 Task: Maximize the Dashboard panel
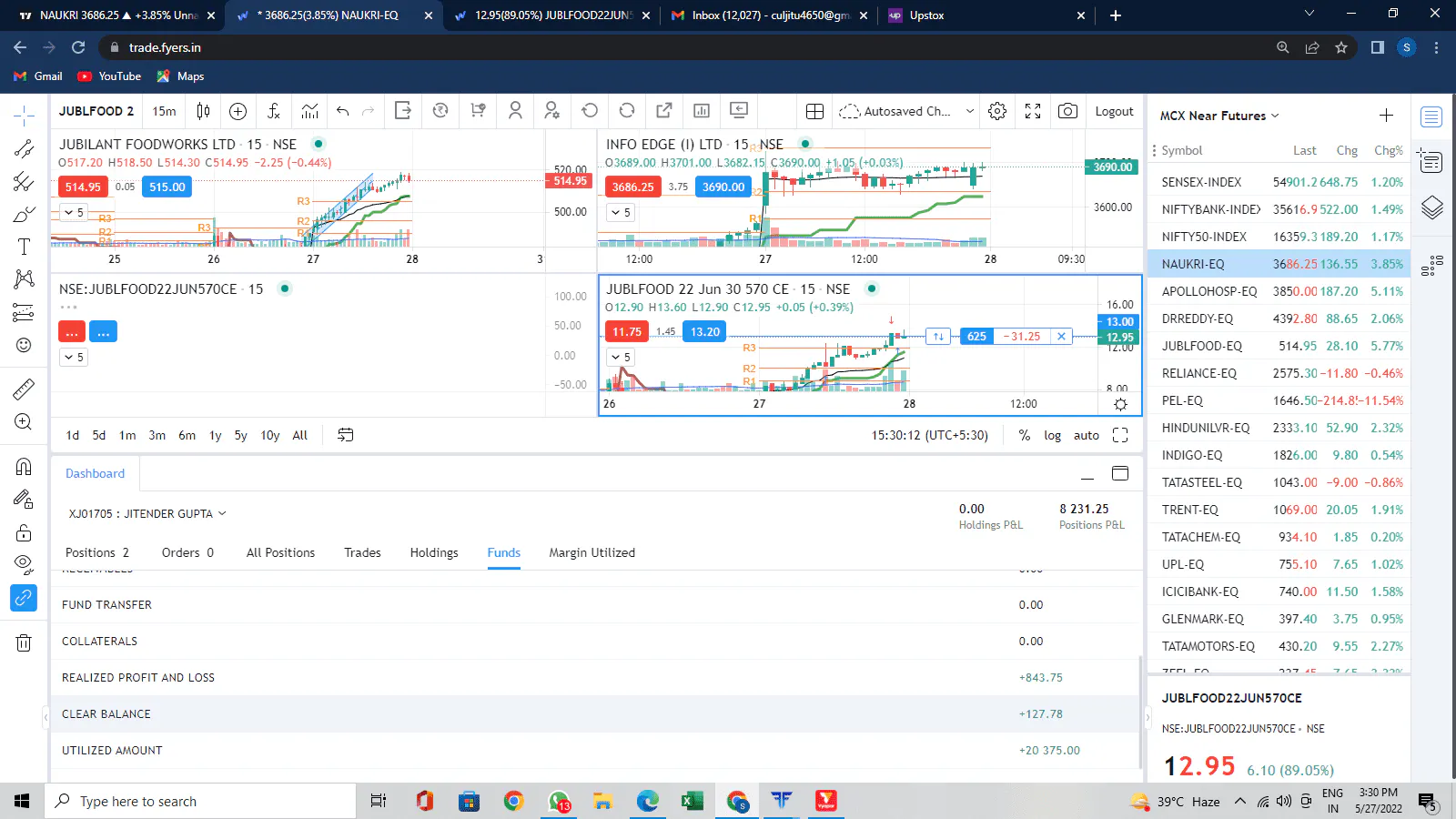point(1120,473)
